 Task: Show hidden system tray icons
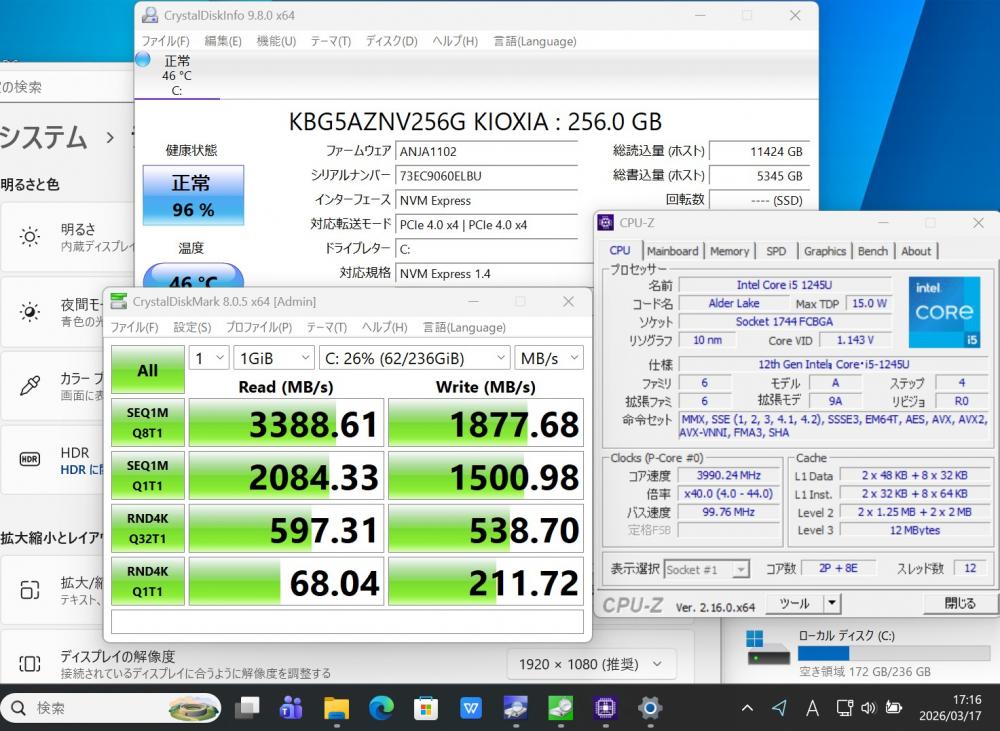coord(747,708)
